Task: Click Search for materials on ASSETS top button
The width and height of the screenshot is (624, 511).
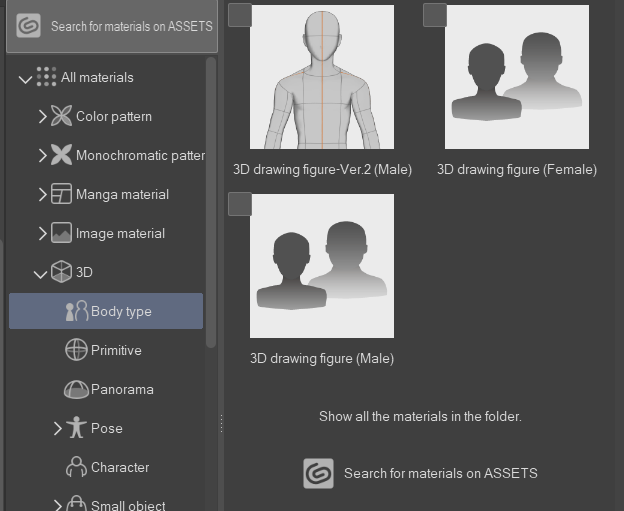Action: click(112, 26)
